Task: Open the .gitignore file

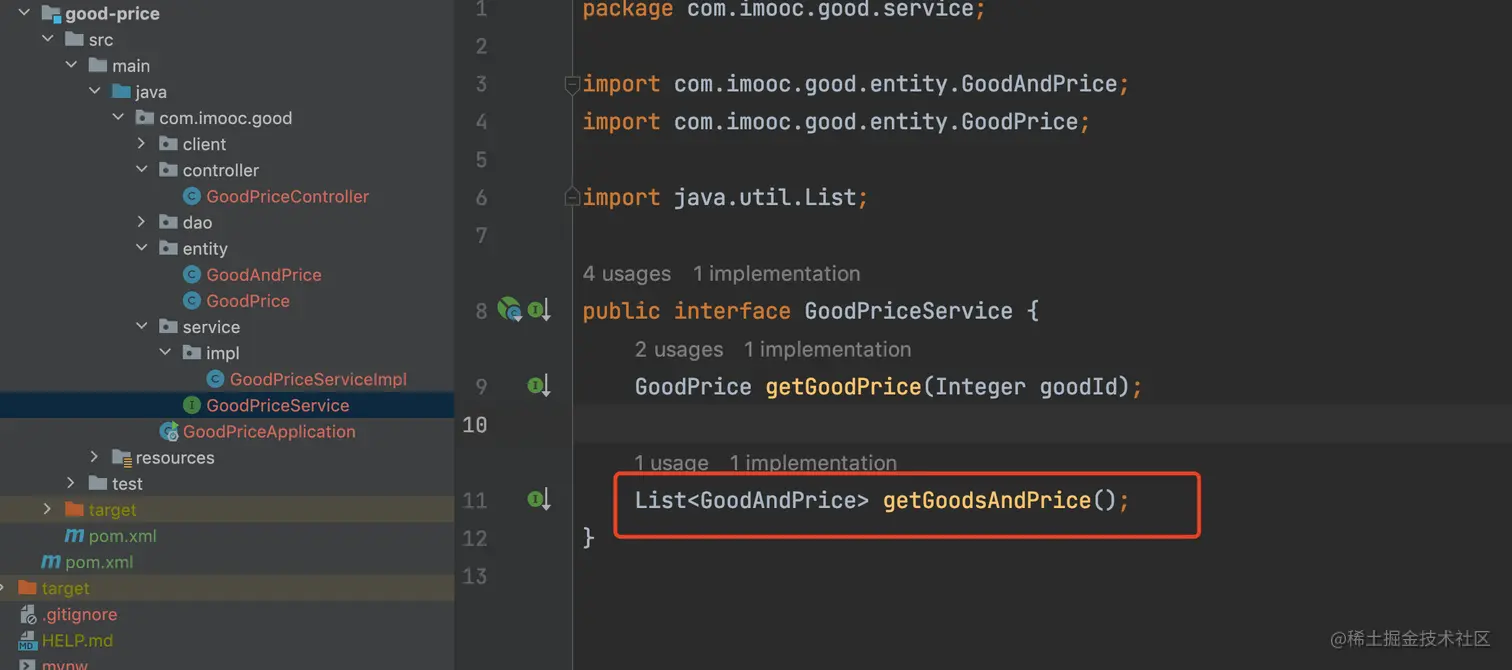Action: tap(80, 614)
